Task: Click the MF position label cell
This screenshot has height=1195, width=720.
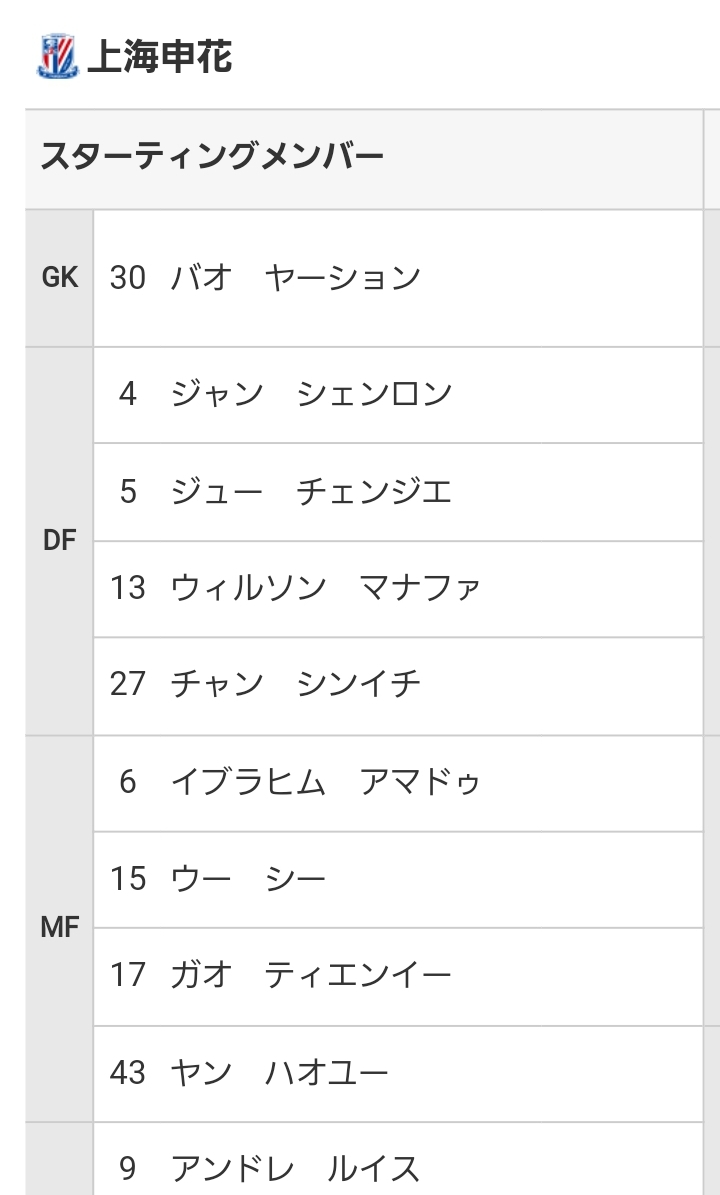Action: pos(60,927)
